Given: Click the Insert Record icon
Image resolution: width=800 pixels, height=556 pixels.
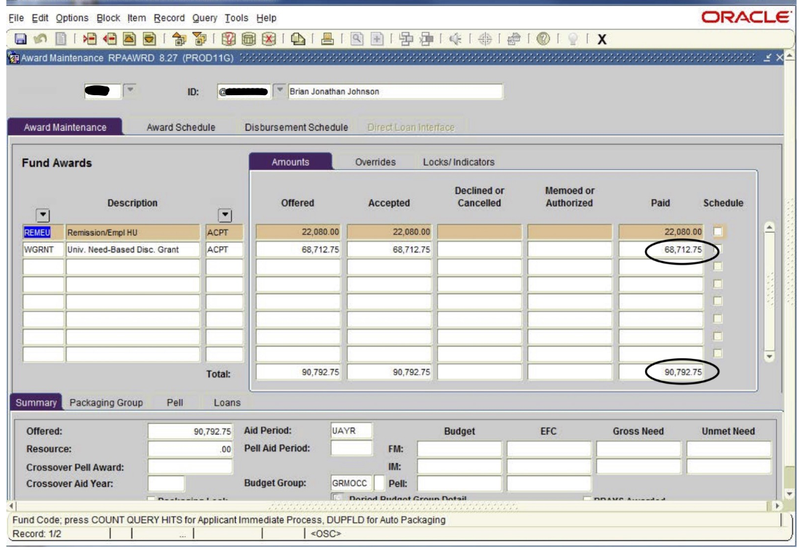Looking at the screenshot, I should (x=90, y=39).
